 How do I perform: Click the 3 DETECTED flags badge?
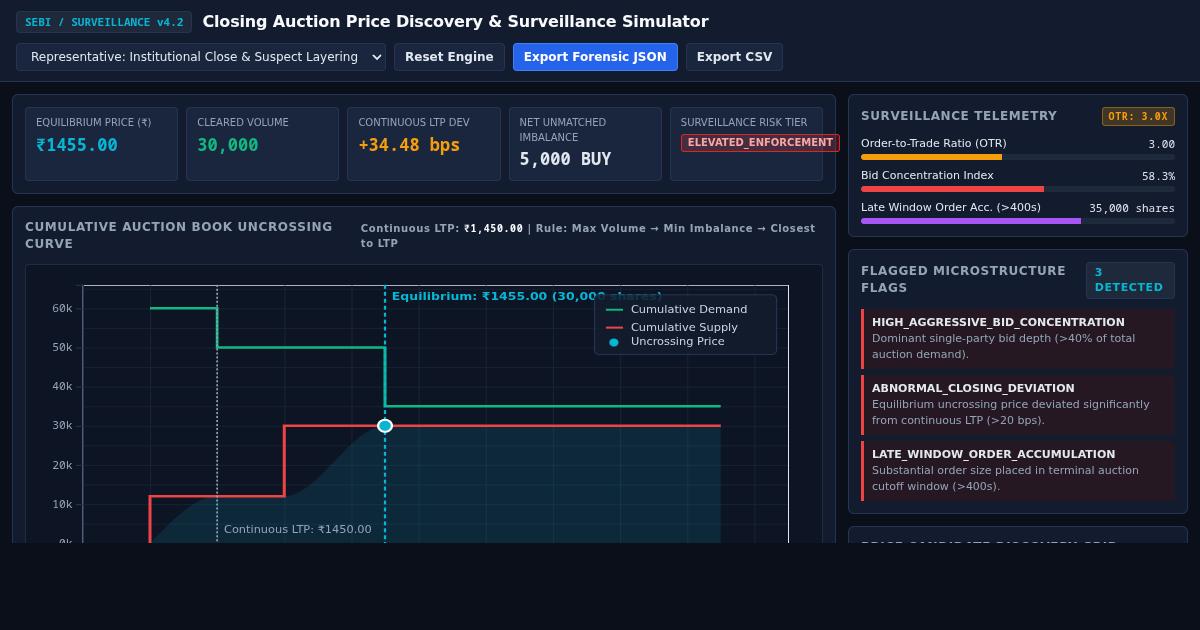coord(1130,280)
